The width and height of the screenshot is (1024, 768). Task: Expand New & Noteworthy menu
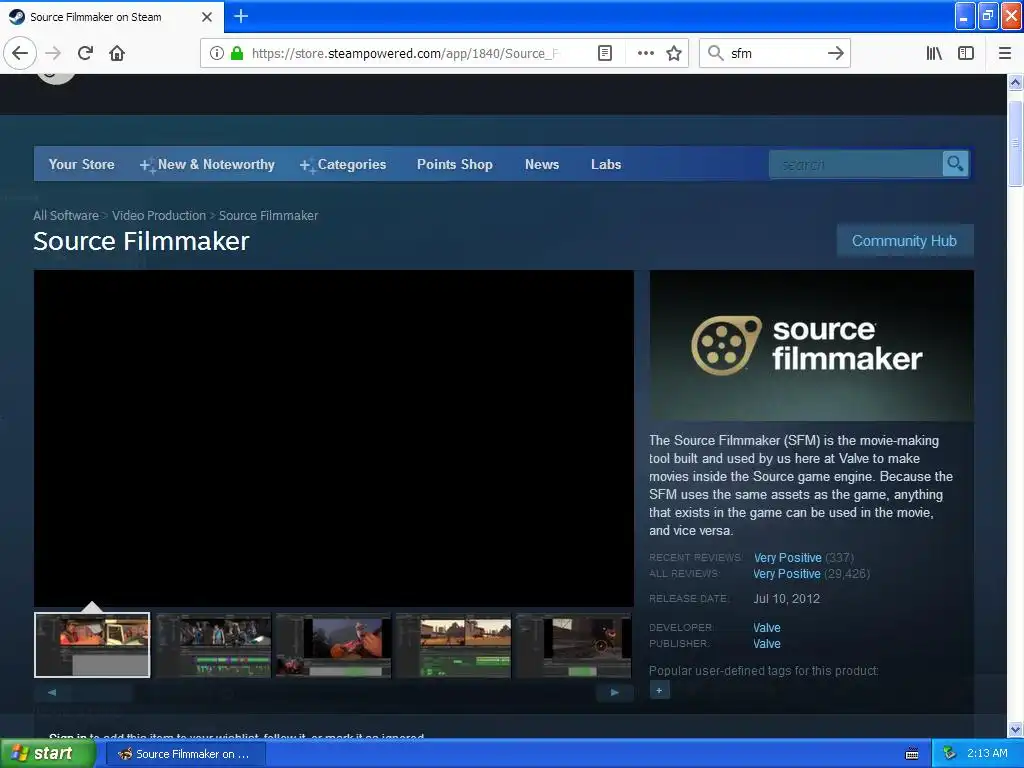pos(208,165)
